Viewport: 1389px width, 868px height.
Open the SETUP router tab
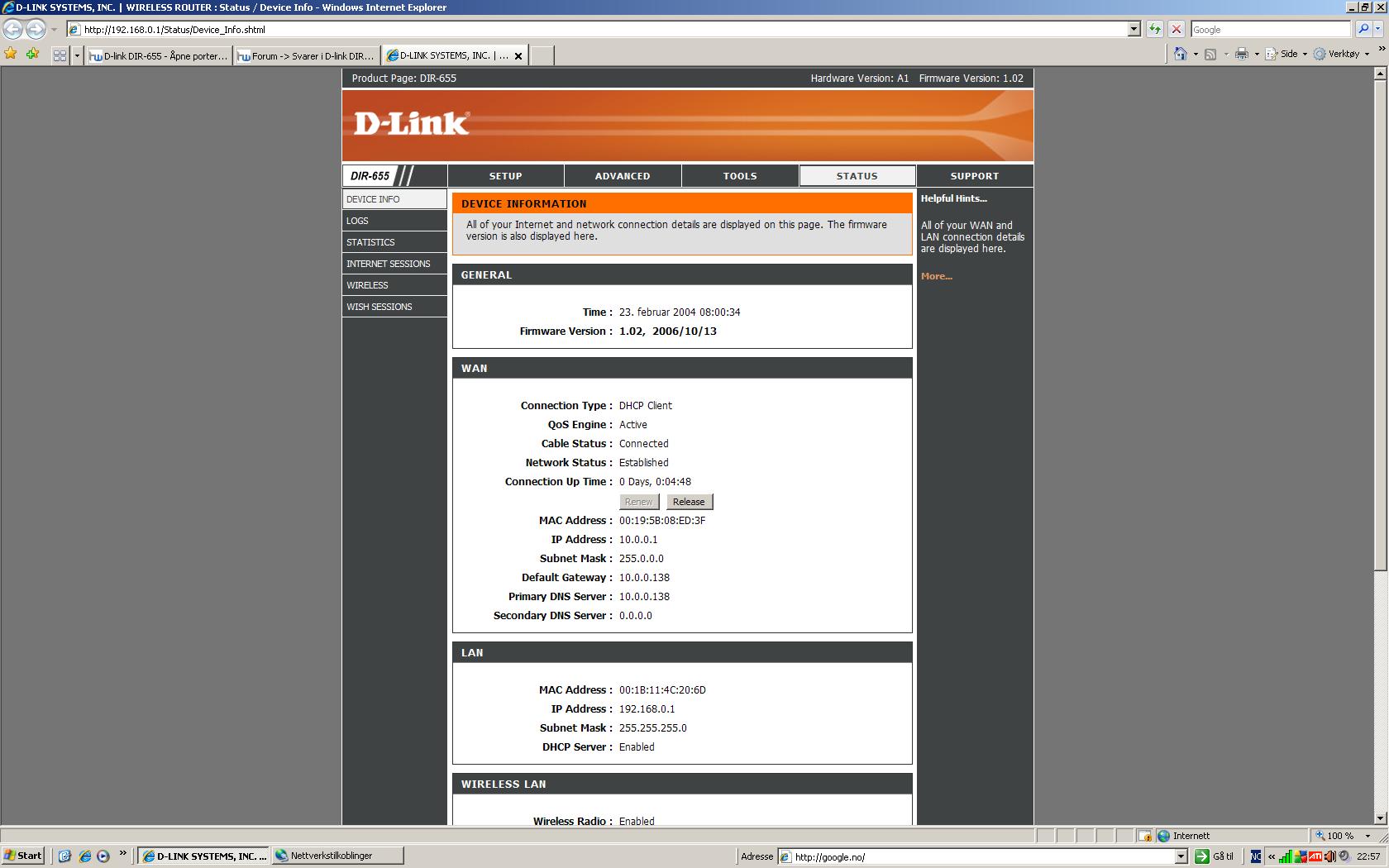pyautogui.click(x=505, y=175)
